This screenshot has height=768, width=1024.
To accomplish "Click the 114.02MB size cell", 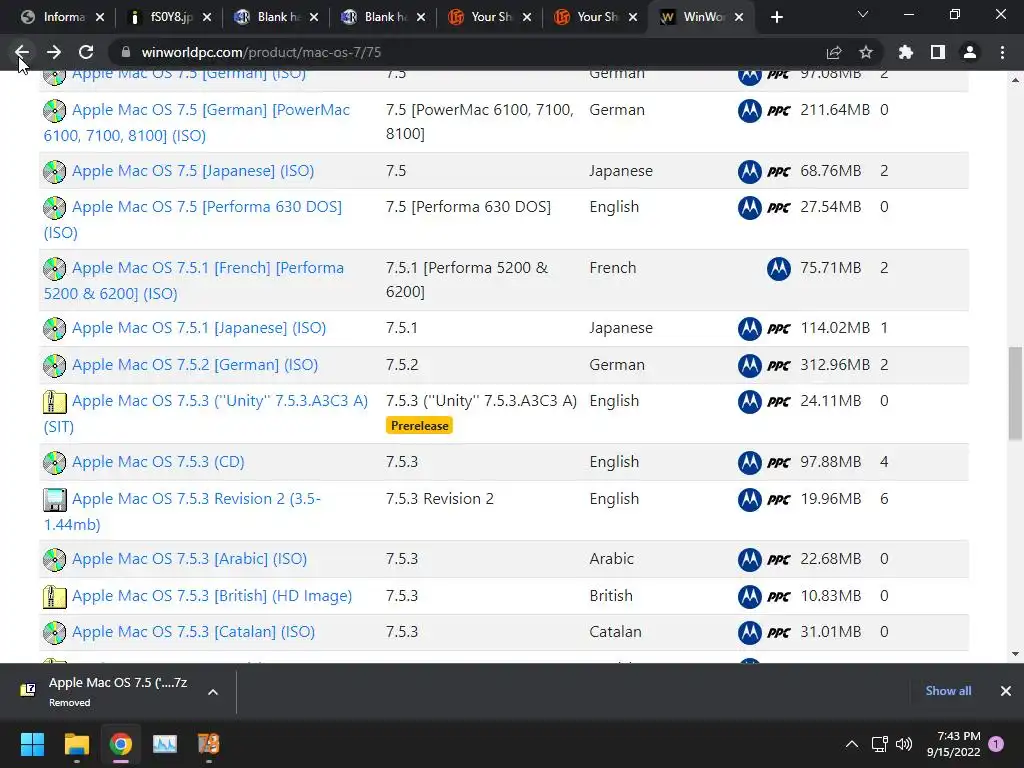I will tap(835, 328).
